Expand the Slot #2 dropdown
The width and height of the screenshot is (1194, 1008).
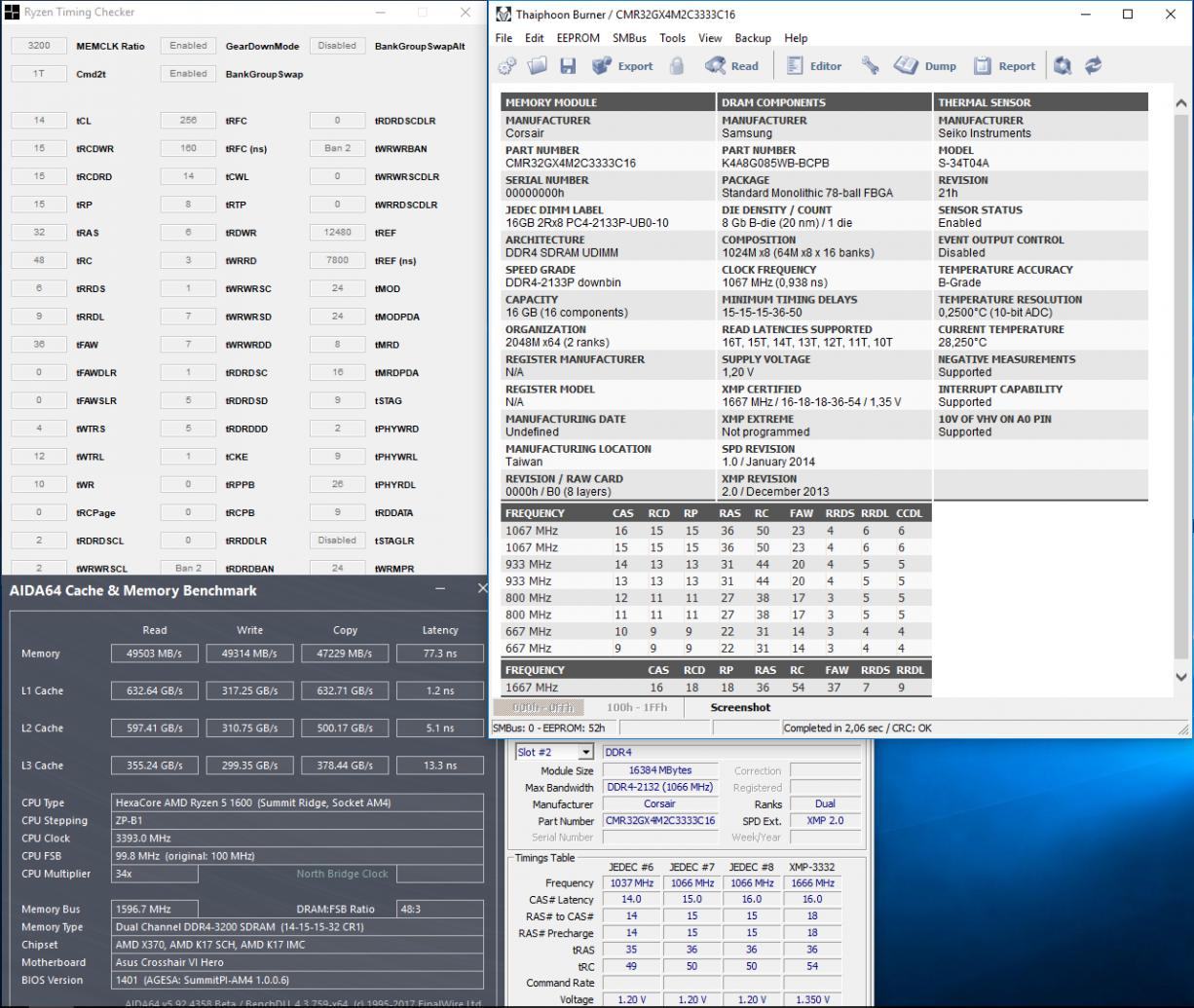585,752
